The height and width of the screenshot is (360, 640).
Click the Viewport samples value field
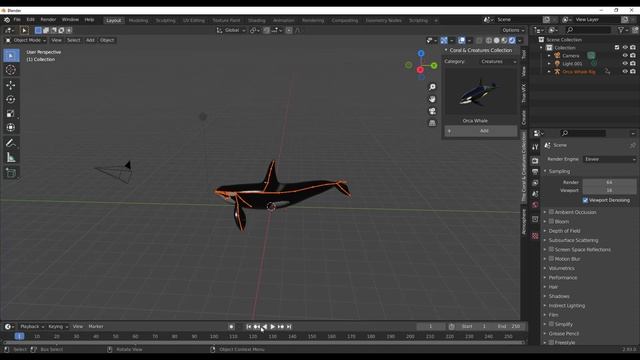[609, 190]
